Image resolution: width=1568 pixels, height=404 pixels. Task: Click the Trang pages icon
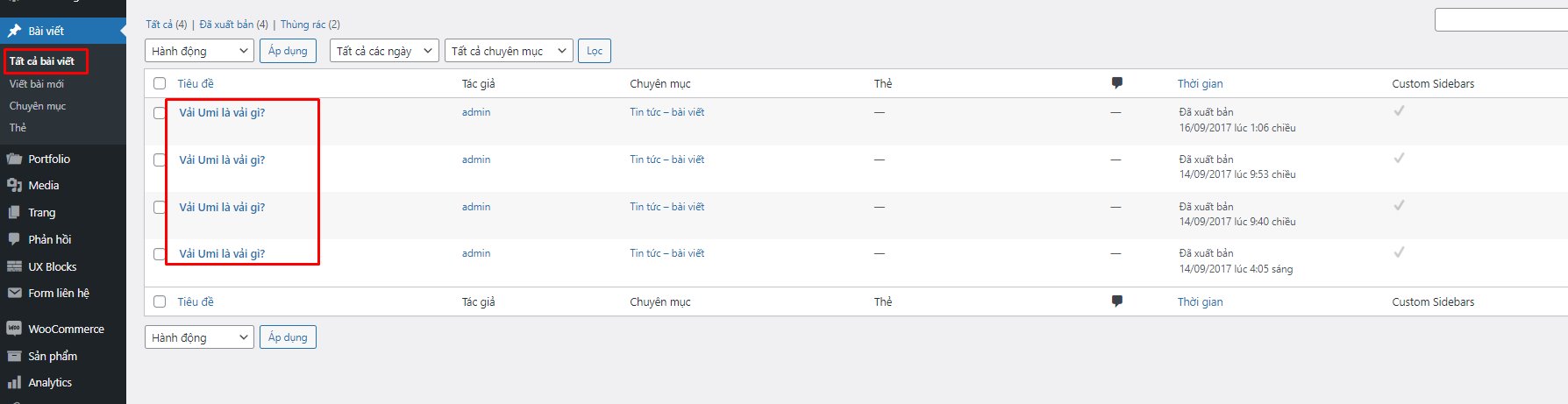[14, 213]
